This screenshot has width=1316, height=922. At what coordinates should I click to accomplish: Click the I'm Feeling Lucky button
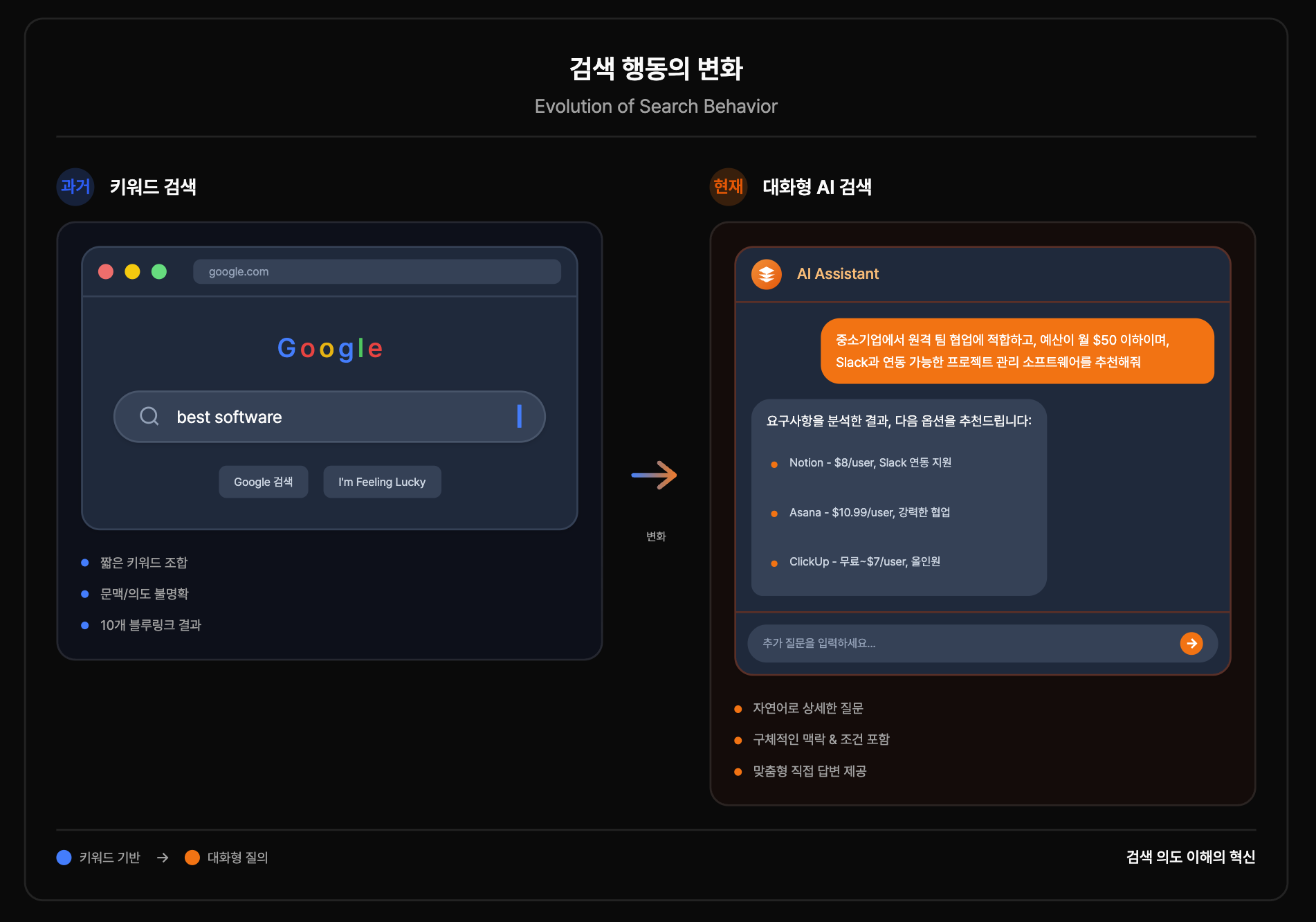point(381,481)
